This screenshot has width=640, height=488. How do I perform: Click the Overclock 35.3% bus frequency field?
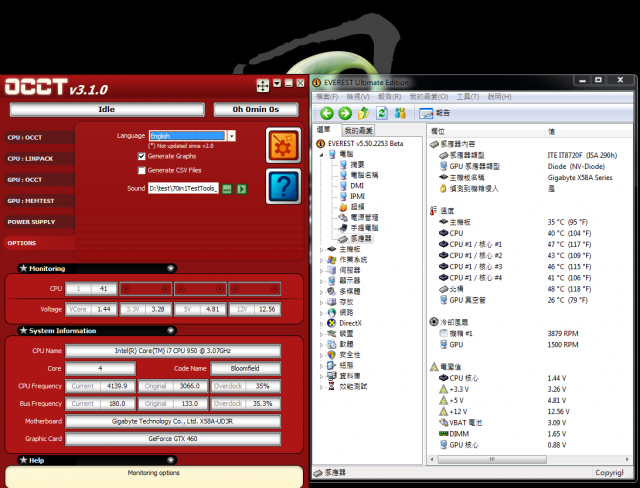click(246, 404)
